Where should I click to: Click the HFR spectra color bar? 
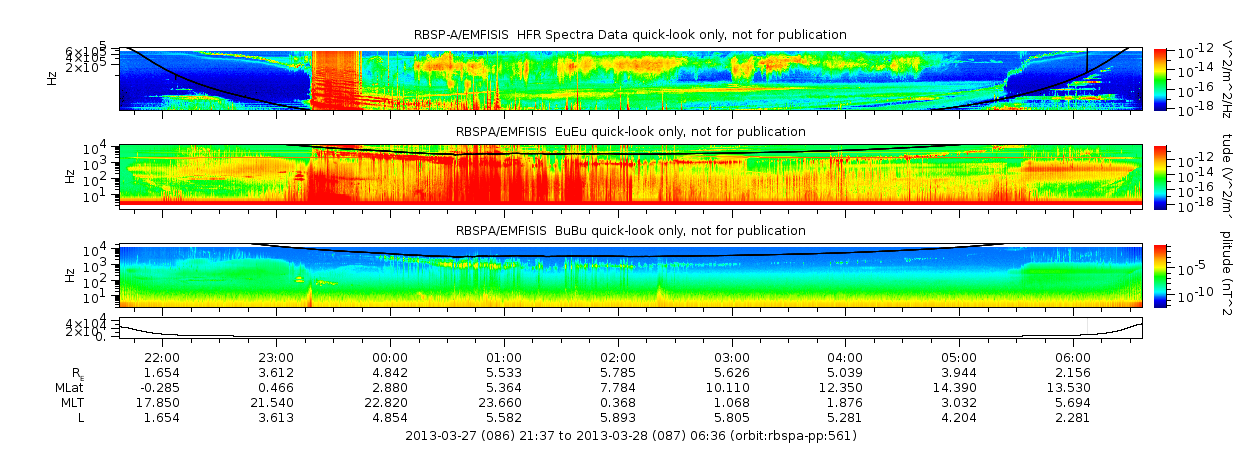click(1160, 78)
